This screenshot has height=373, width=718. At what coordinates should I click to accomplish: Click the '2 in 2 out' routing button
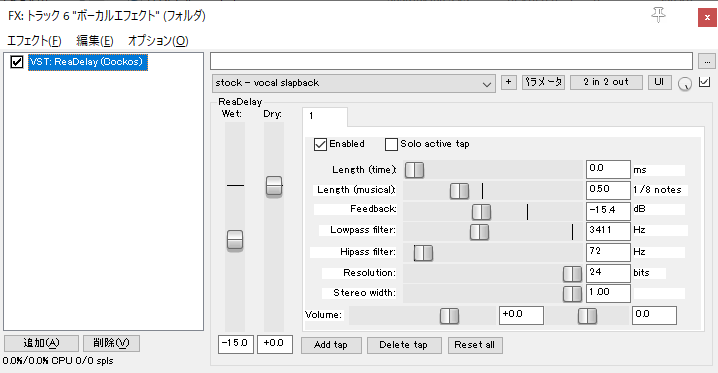tap(606, 82)
